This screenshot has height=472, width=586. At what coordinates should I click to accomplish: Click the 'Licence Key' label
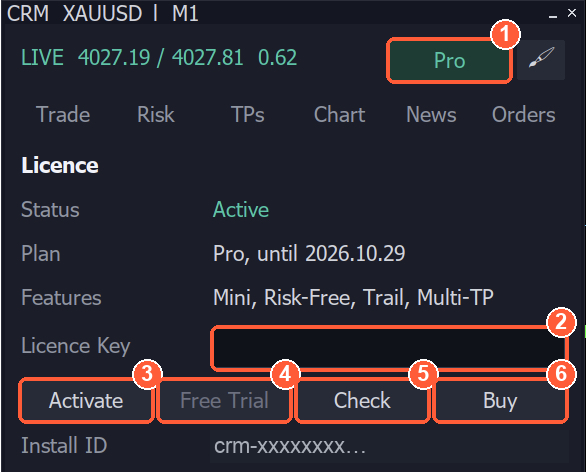pos(76,346)
